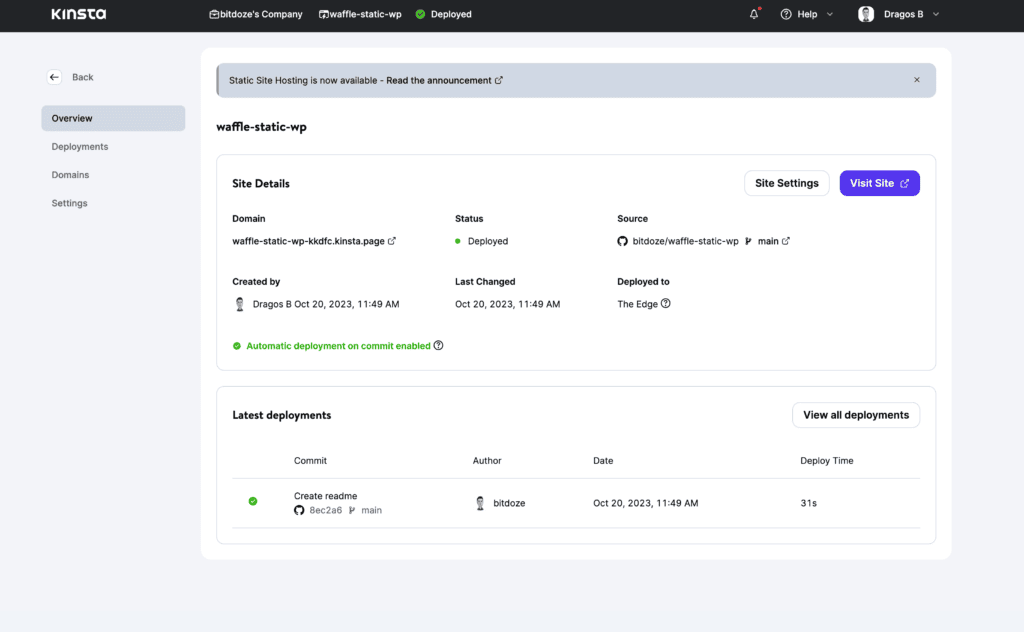1024x632 pixels.
Task: Click bitdoze author name
Action: pos(509,503)
